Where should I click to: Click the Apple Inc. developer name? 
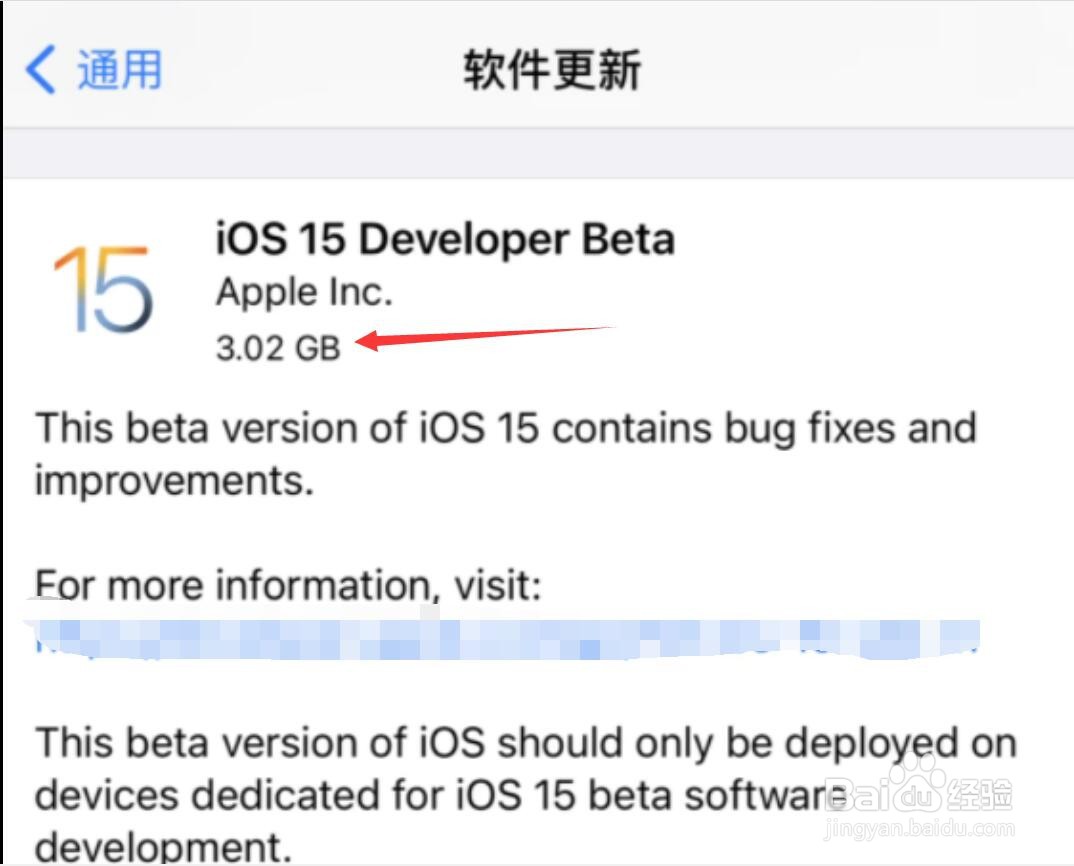(304, 292)
